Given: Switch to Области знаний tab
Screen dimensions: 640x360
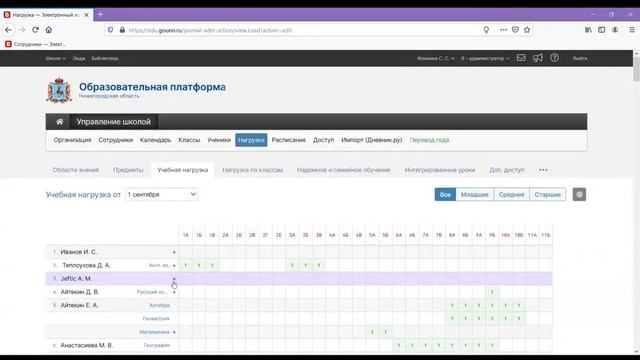Looking at the screenshot, I should point(76,170).
